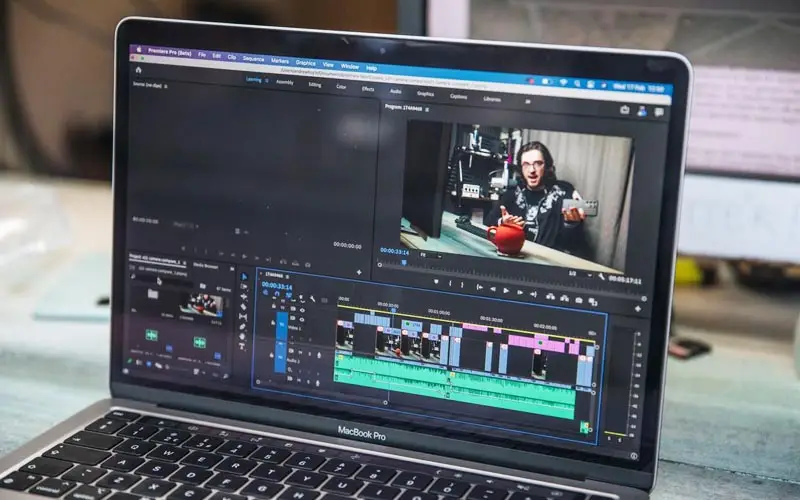Switch to the Effects workspace

tap(368, 89)
